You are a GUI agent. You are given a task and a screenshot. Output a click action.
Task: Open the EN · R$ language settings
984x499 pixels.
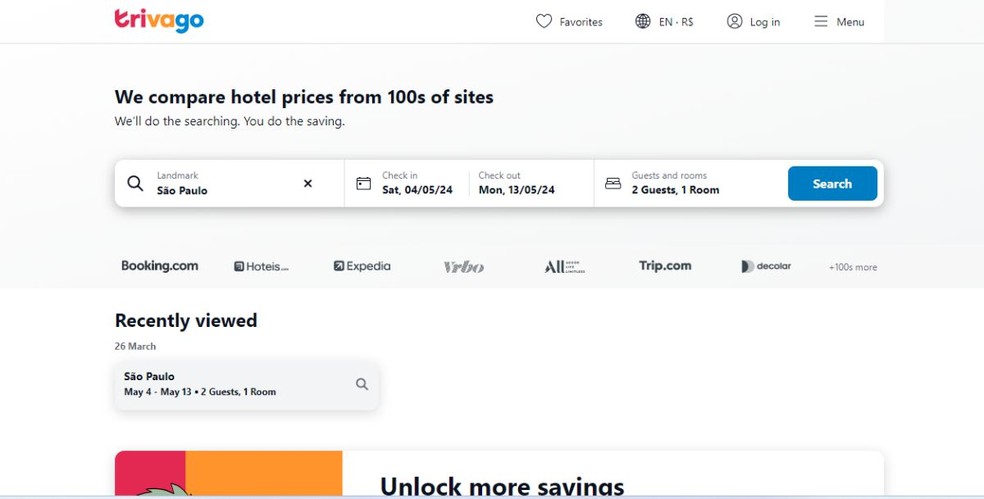[676, 22]
